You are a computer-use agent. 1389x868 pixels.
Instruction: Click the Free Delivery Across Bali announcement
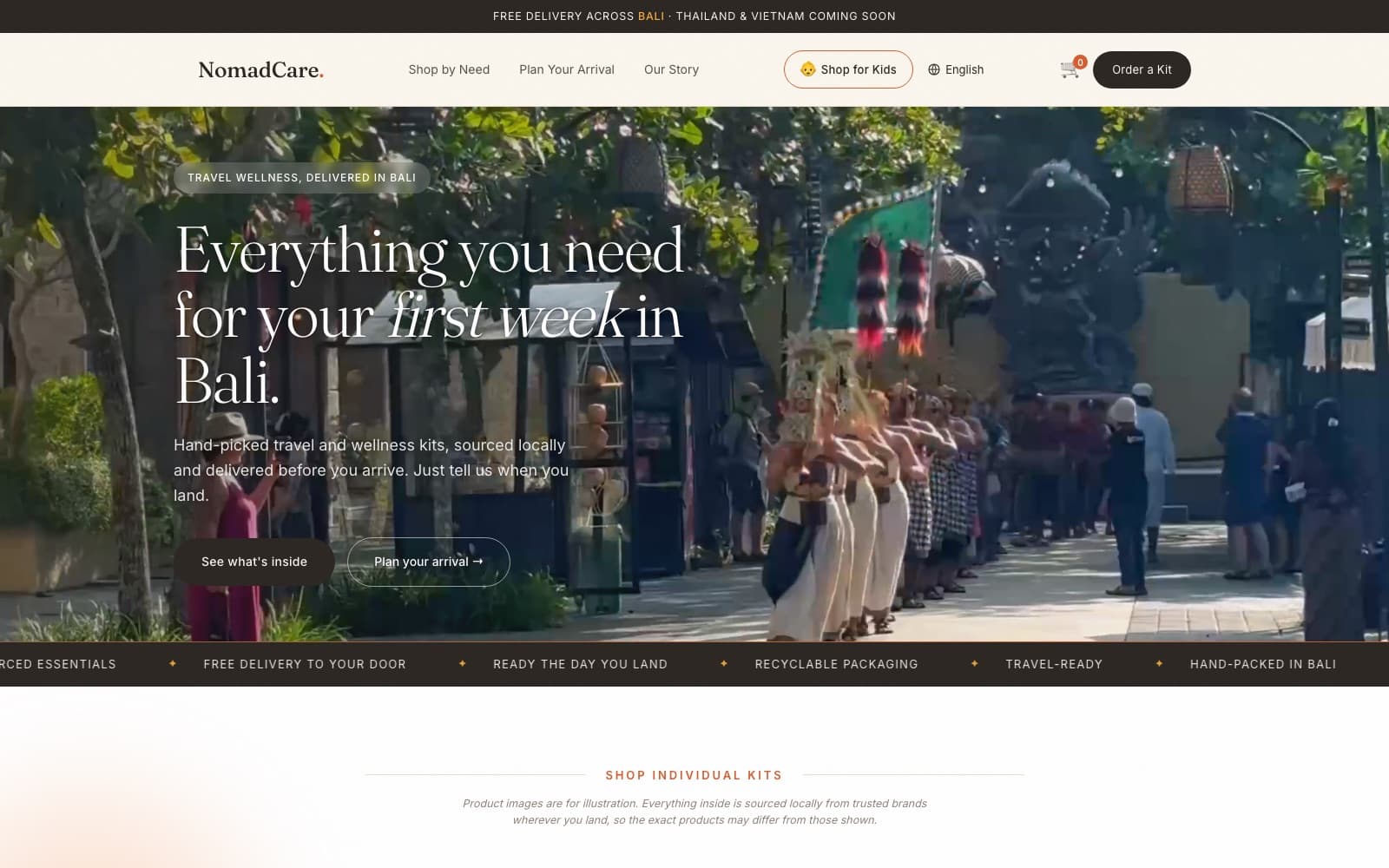pyautogui.click(x=694, y=16)
